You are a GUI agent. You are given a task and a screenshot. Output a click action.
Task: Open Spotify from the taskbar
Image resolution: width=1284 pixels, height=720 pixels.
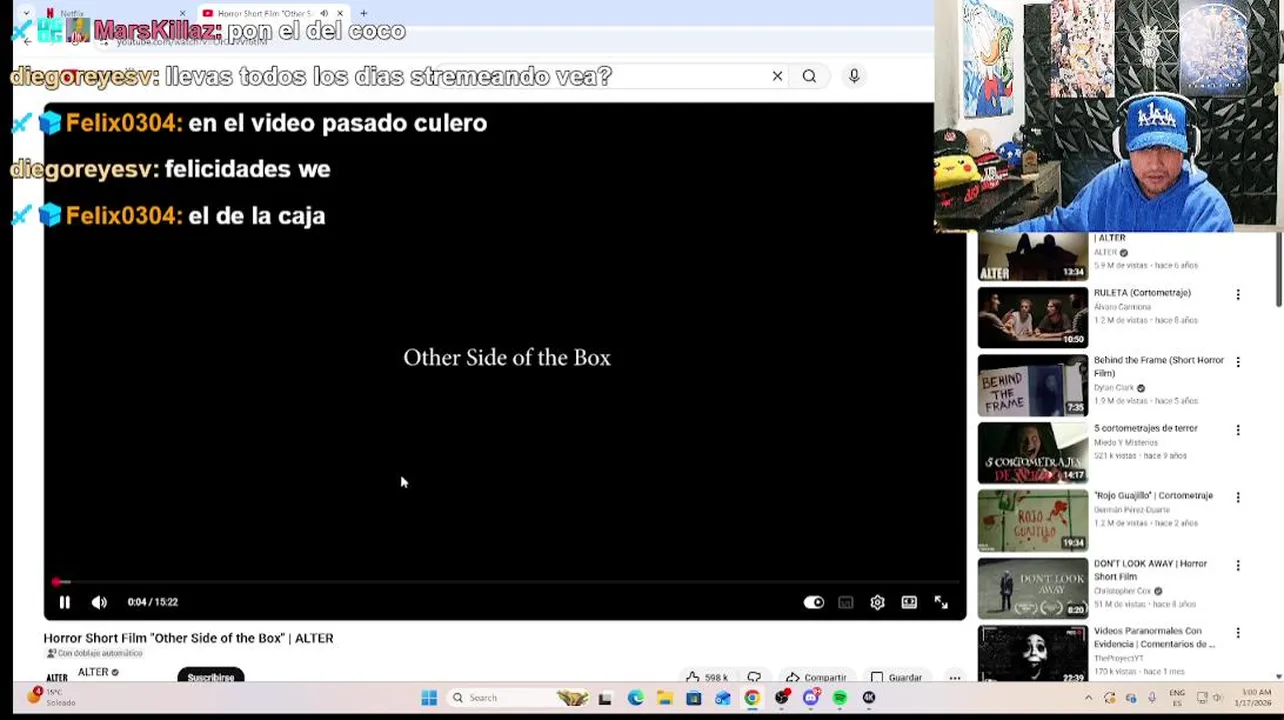[839, 698]
